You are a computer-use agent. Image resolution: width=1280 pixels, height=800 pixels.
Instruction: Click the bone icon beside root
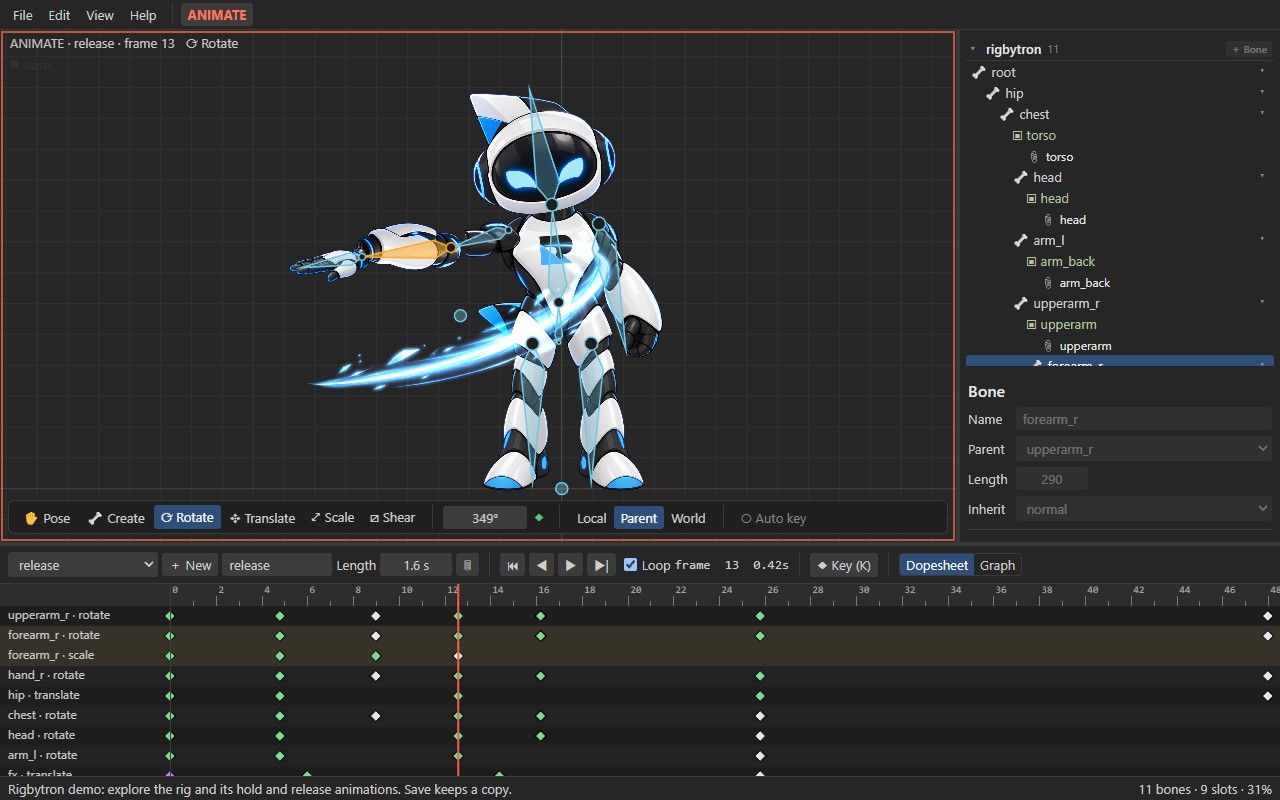tap(979, 72)
